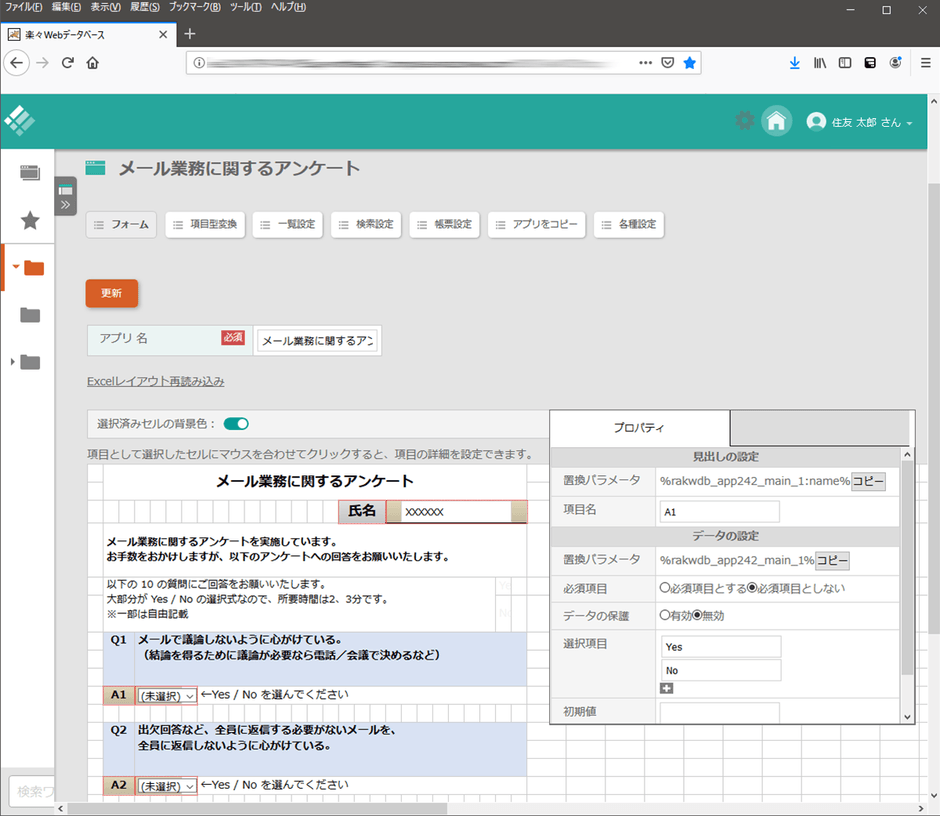The image size is (940, 816).
Task: Expand sidebar with double-chevron handle
Action: click(x=65, y=196)
